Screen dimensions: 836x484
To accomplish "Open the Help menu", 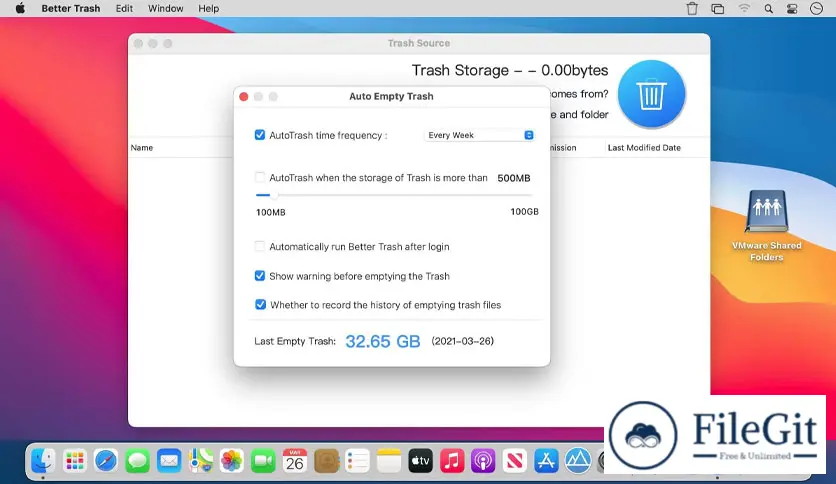I will pos(208,9).
